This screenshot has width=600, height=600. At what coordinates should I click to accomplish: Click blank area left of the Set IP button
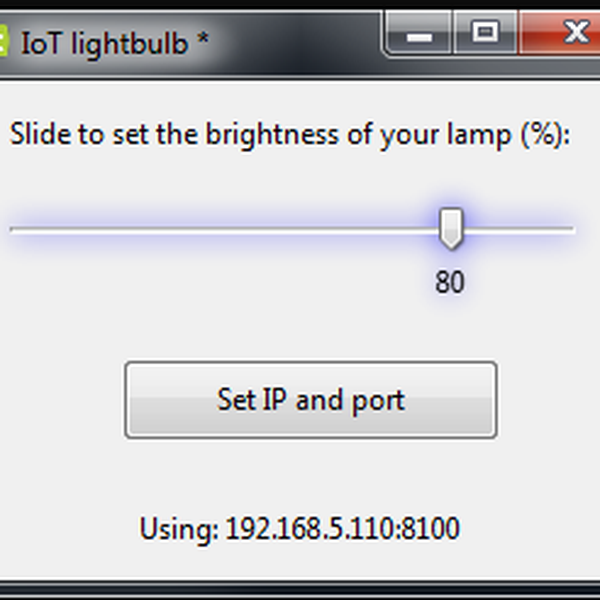pos(62,400)
